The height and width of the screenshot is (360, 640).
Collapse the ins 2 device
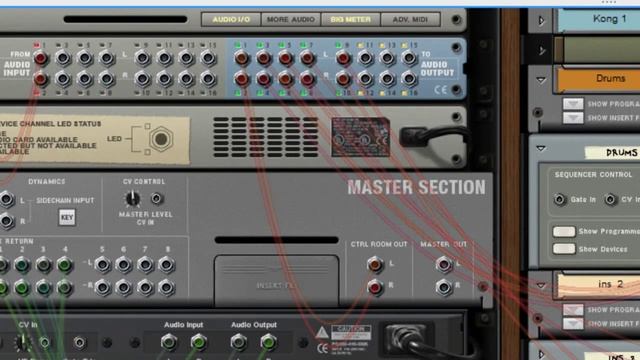541,285
